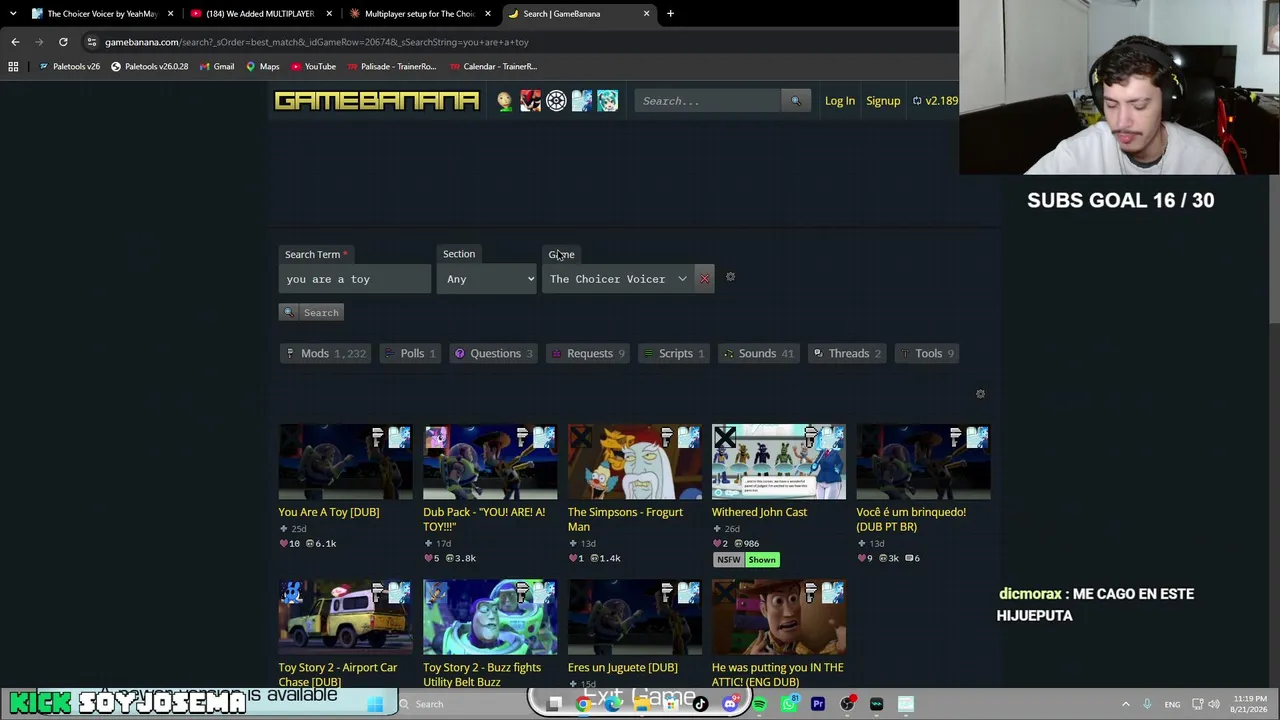This screenshot has width=1280, height=720.
Task: Reload the page with the refresh icon
Action: click(63, 42)
